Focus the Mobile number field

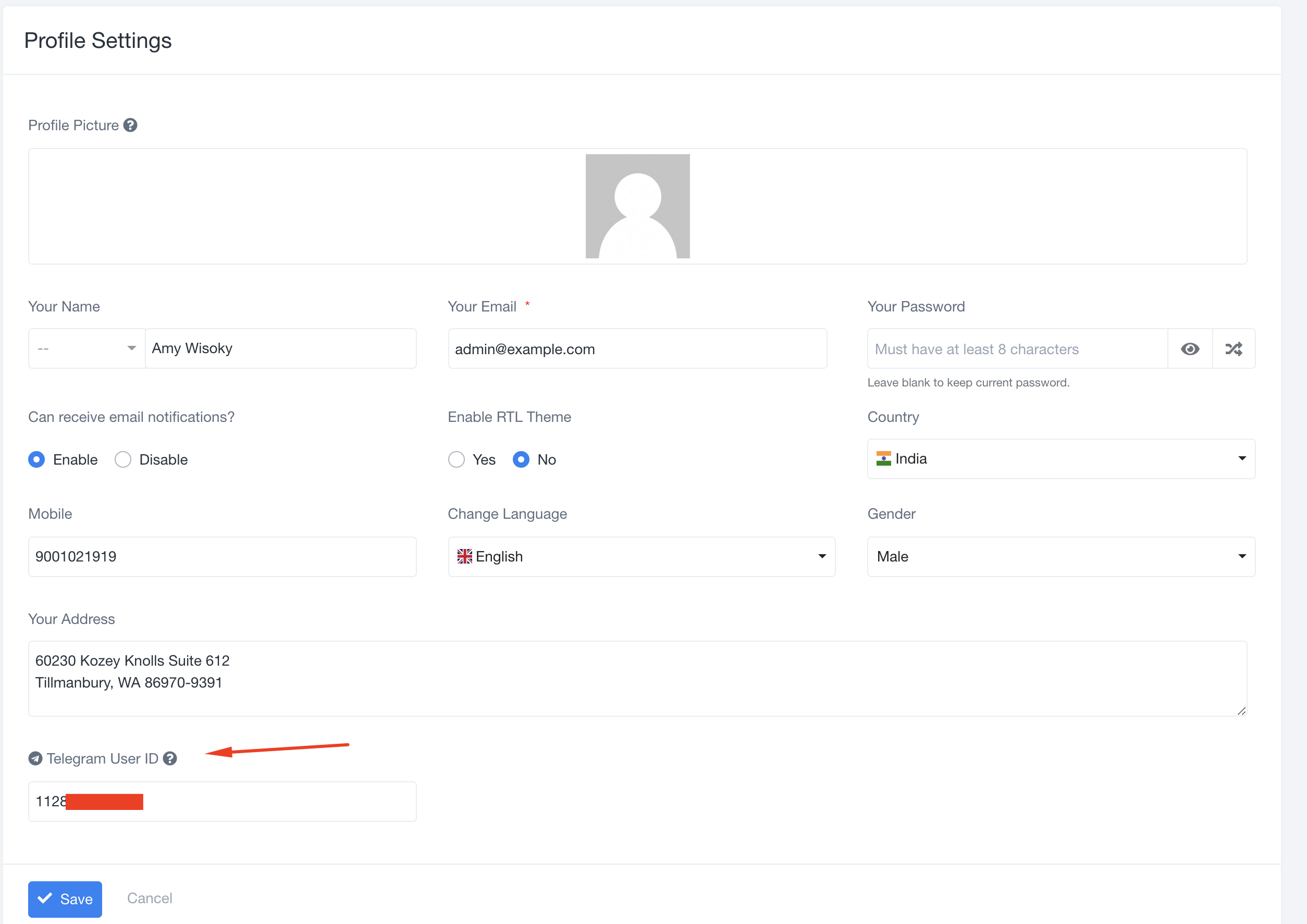coord(222,556)
